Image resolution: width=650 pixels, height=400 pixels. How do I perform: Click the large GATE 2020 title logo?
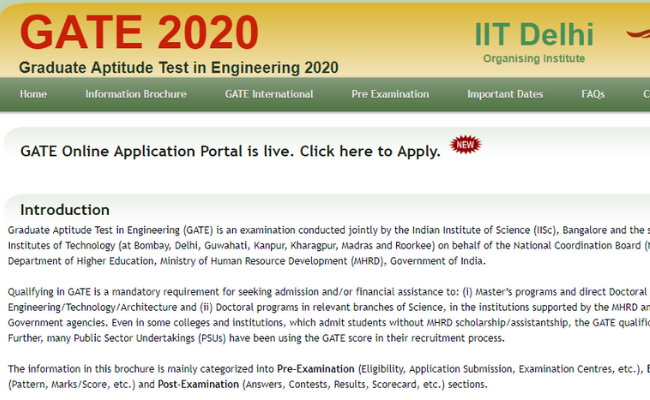click(x=139, y=34)
